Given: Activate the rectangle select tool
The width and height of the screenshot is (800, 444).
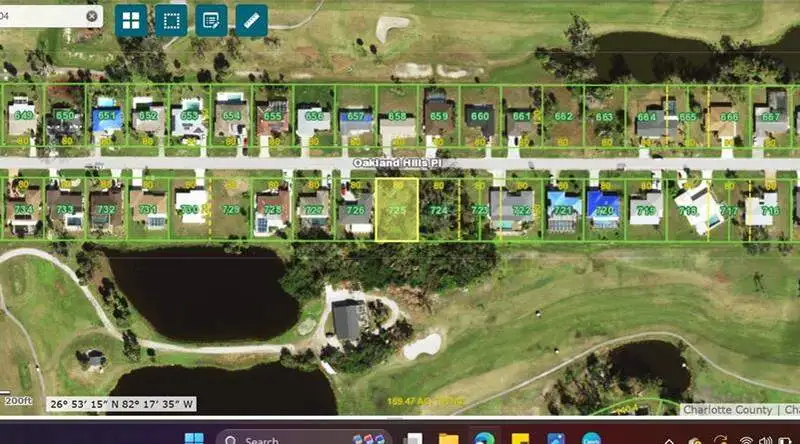Looking at the screenshot, I should pos(171,21).
